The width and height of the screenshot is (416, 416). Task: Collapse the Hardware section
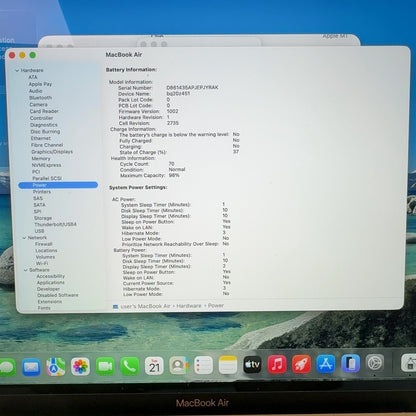click(x=17, y=70)
